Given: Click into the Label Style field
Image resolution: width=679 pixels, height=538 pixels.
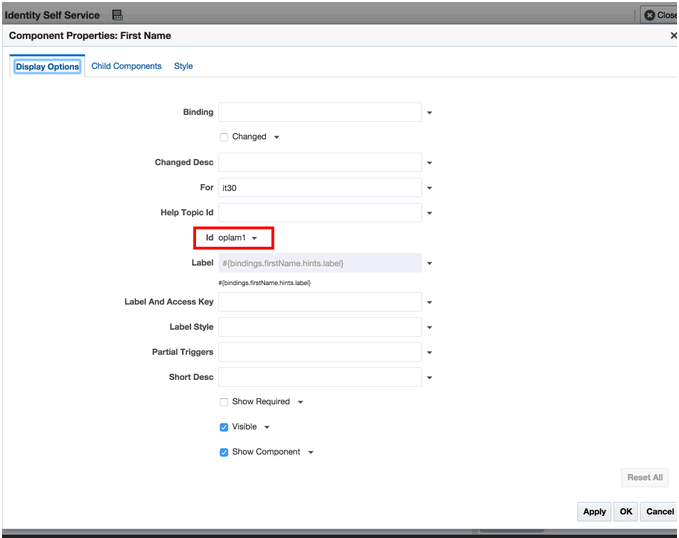Looking at the screenshot, I should pyautogui.click(x=320, y=327).
